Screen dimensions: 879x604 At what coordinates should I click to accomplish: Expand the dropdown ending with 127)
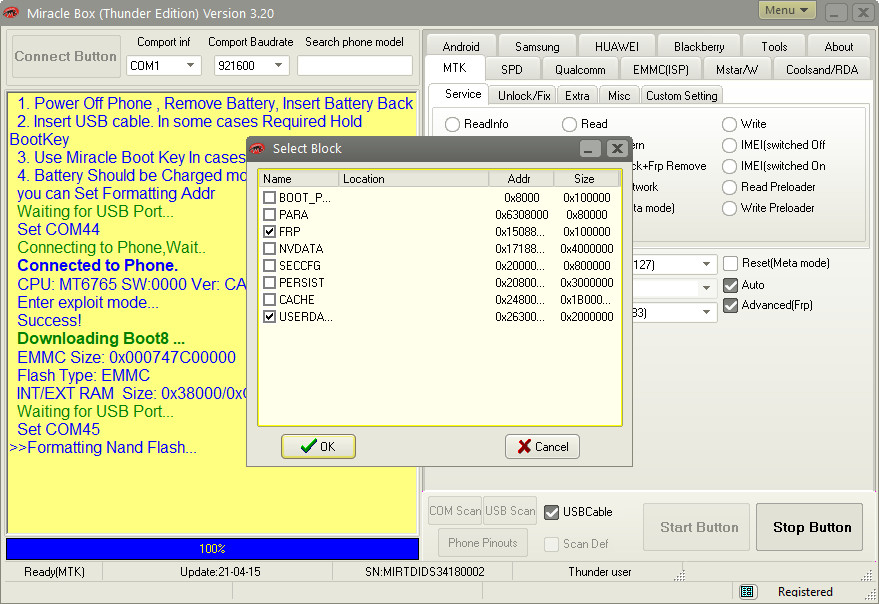706,264
